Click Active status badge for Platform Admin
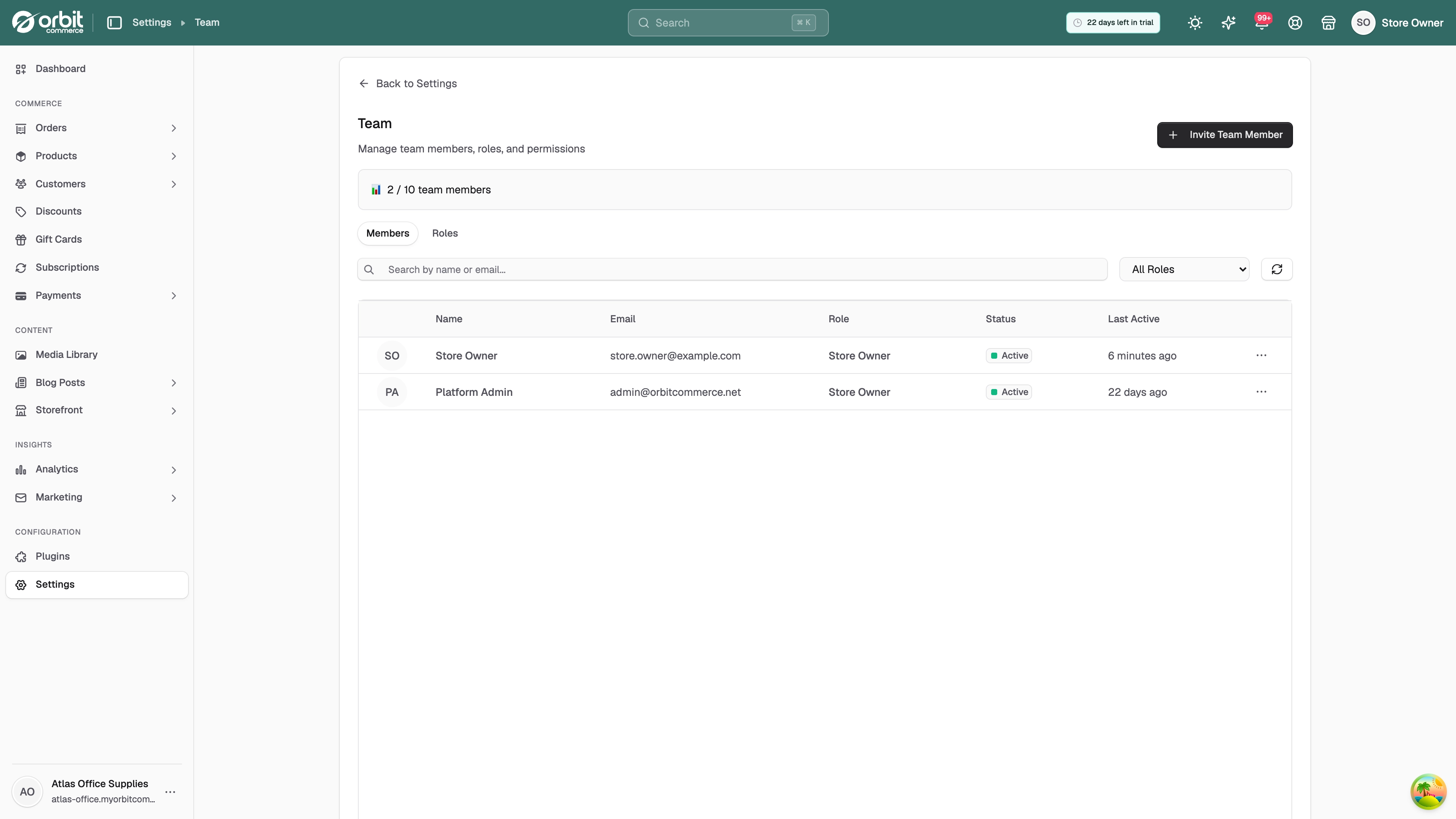The image size is (1456, 819). [x=1008, y=392]
